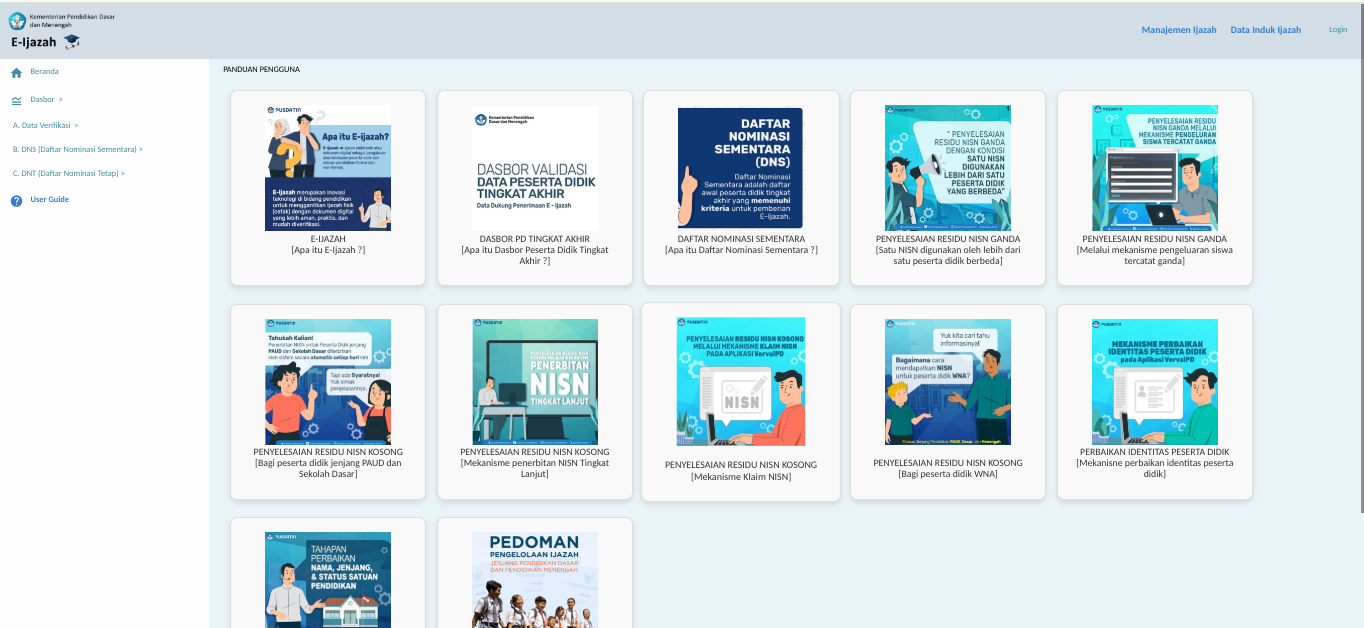Screen dimensions: 1364x628
Task: Click caption '[Satu NISN digunakan oleh lebih dari…'
Action: coord(948,256)
